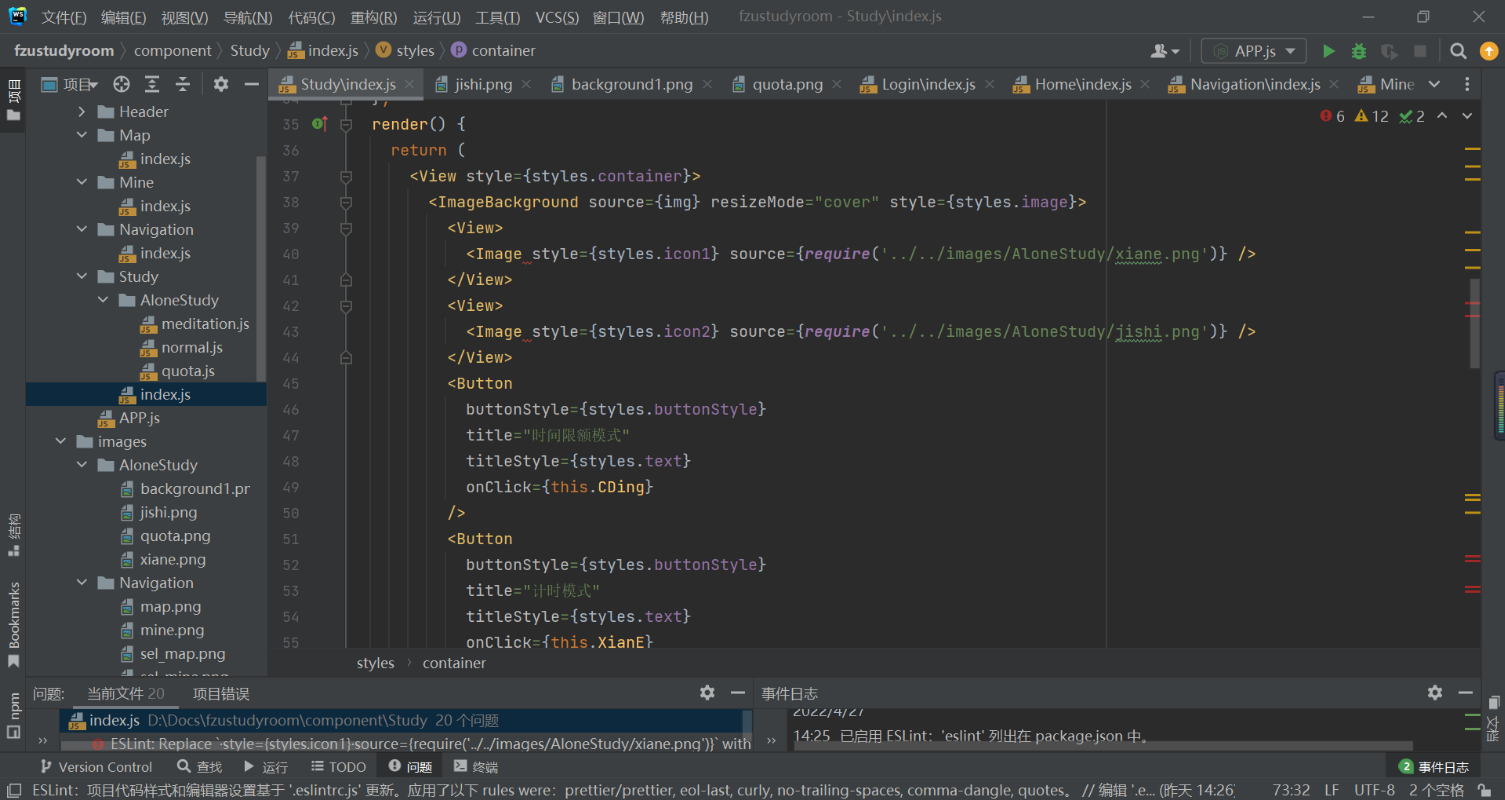Viewport: 1505px width, 800px height.
Task: Show hidden editor tabs dropdown
Action: pos(1434,85)
